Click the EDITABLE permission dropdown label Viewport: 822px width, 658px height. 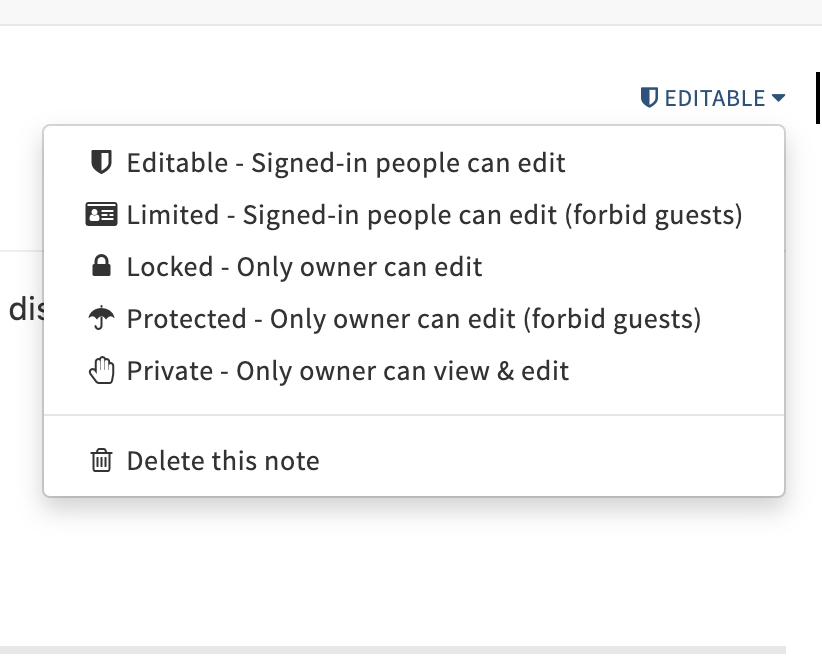click(x=714, y=98)
